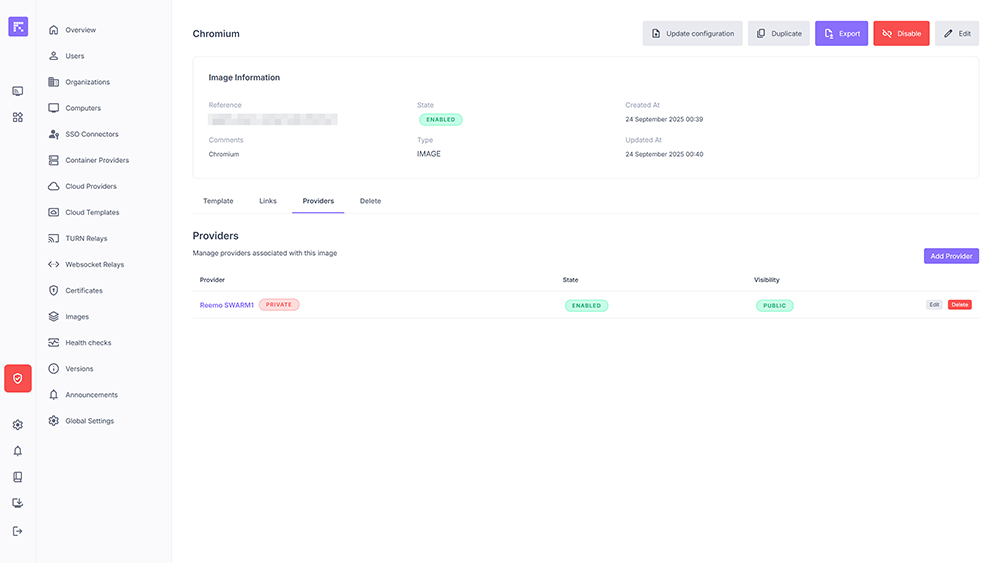The height and width of the screenshot is (563, 1000).
Task: Go to Container Providers in sidebar
Action: pyautogui.click(x=97, y=160)
